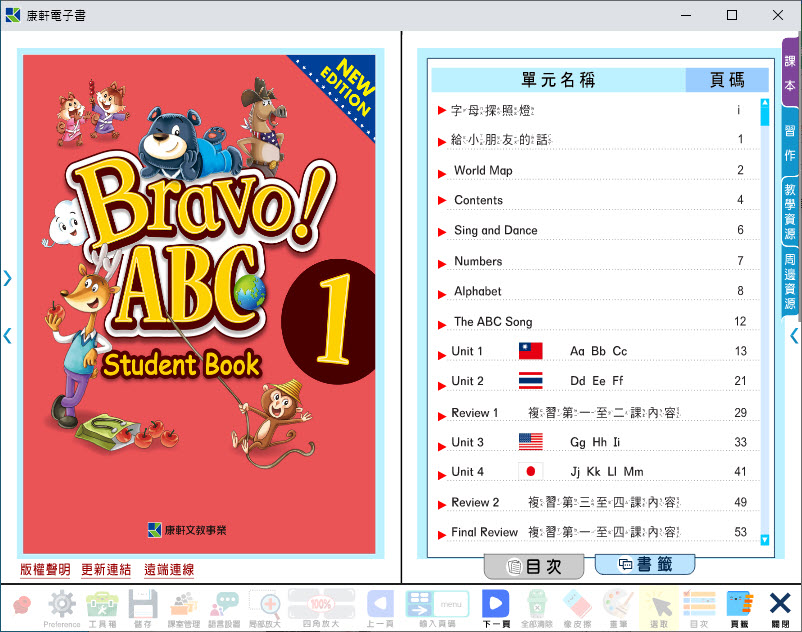Click the 上一頁 previous page icon
802x632 pixels.
click(x=379, y=606)
